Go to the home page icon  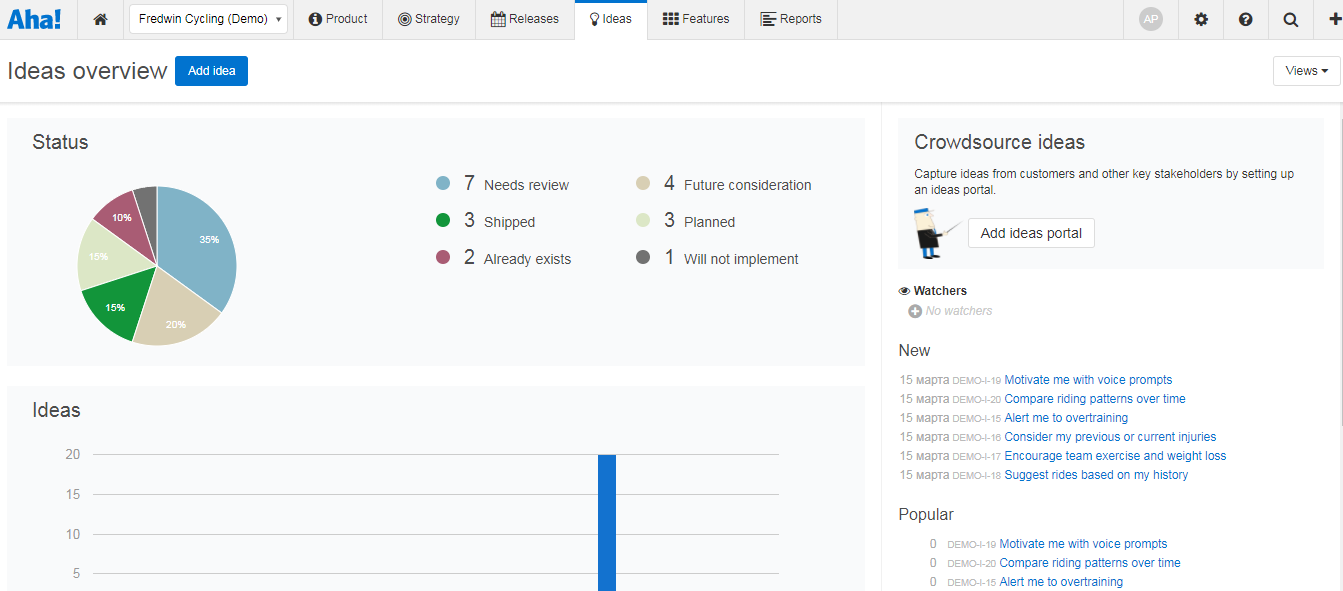coord(100,19)
